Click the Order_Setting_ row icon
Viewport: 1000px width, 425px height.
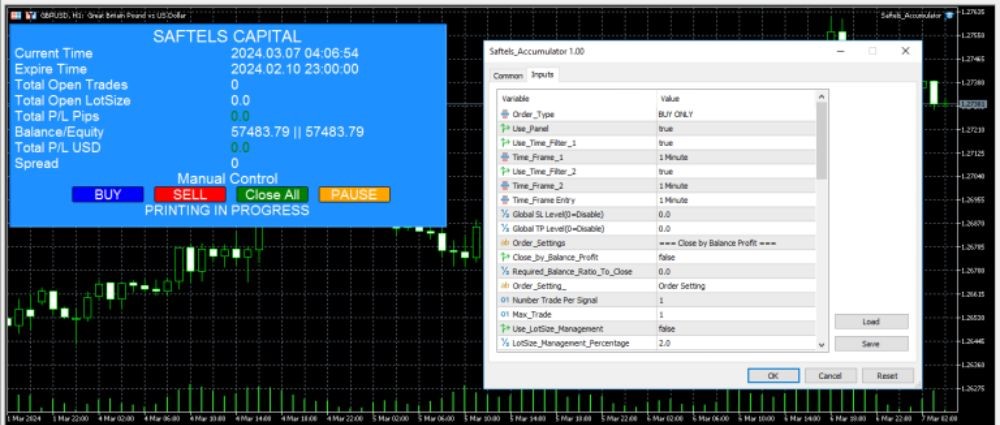click(505, 286)
